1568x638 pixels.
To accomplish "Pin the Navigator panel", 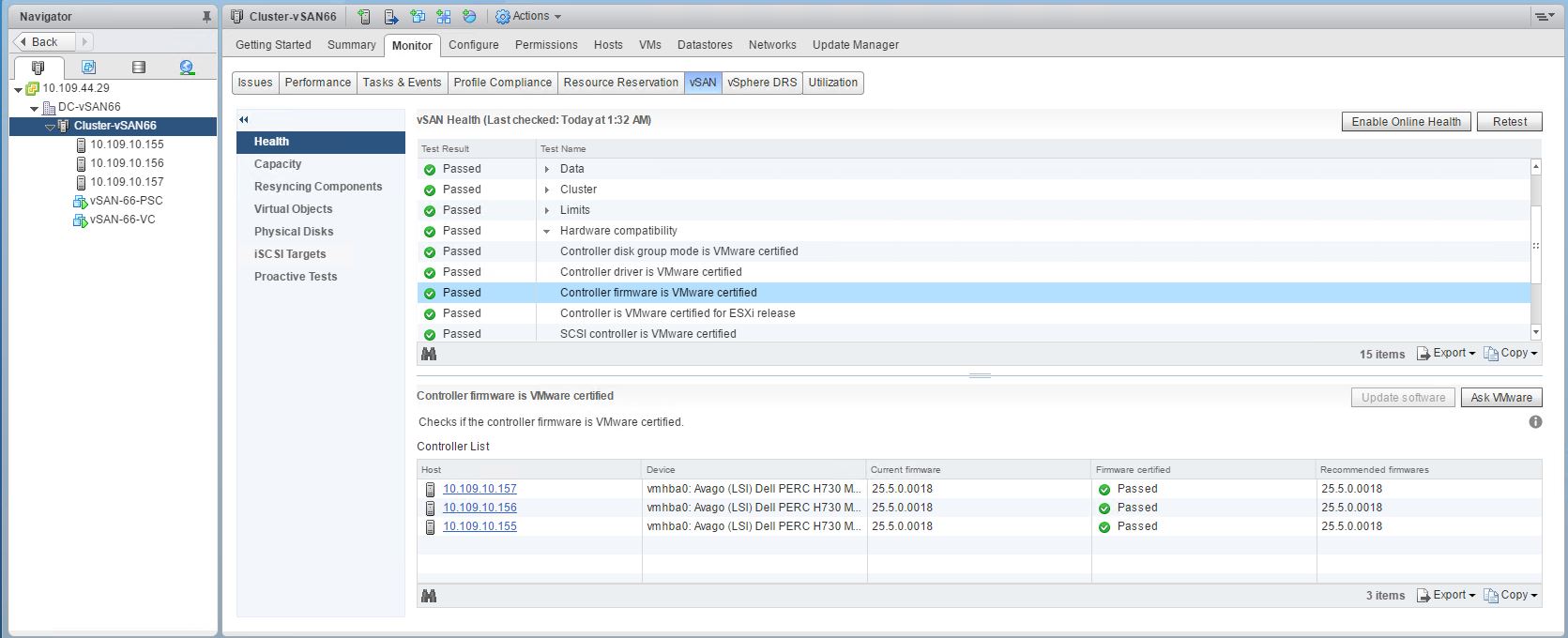I will point(206,17).
